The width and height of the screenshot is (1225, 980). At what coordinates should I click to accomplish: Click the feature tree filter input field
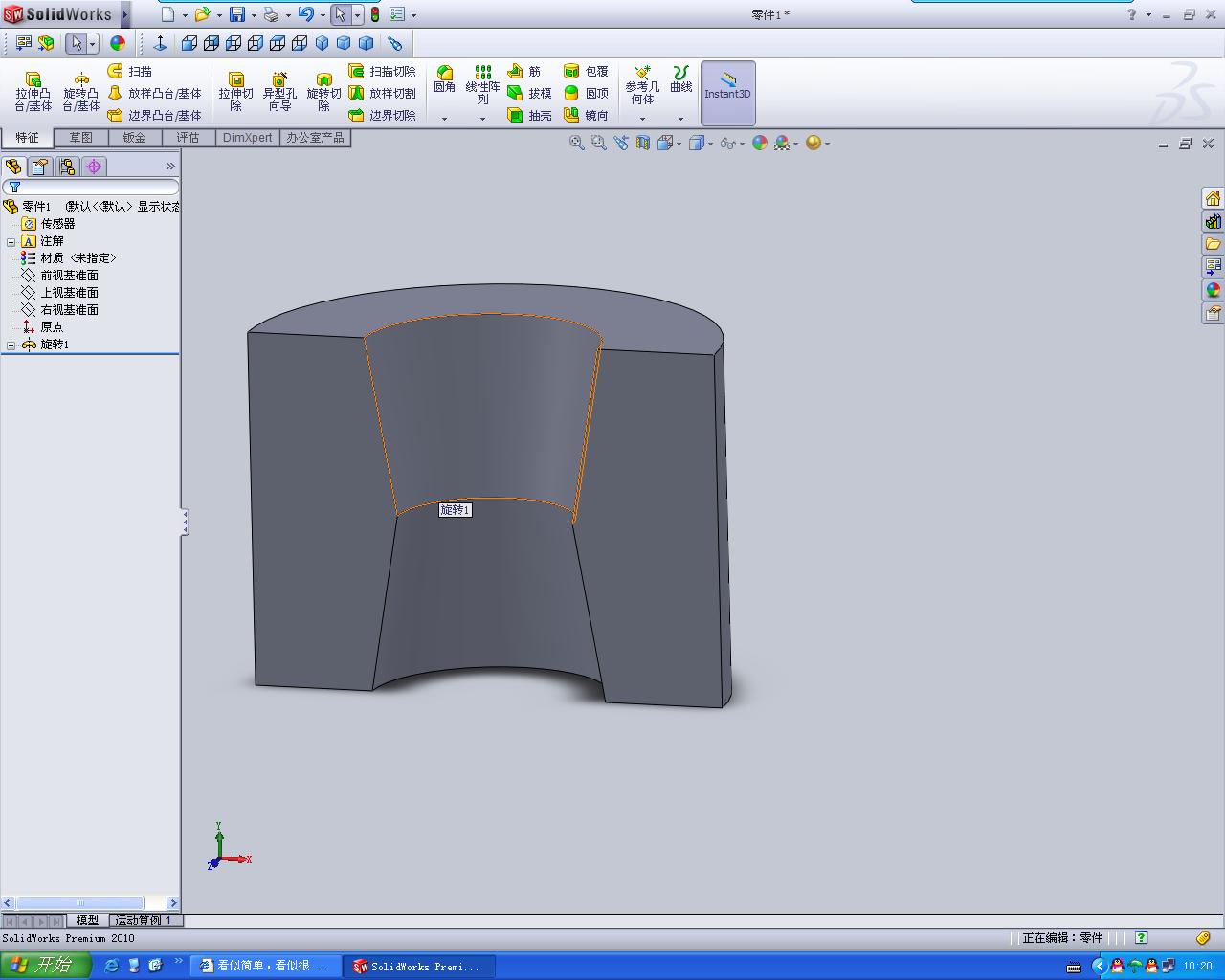click(96, 187)
